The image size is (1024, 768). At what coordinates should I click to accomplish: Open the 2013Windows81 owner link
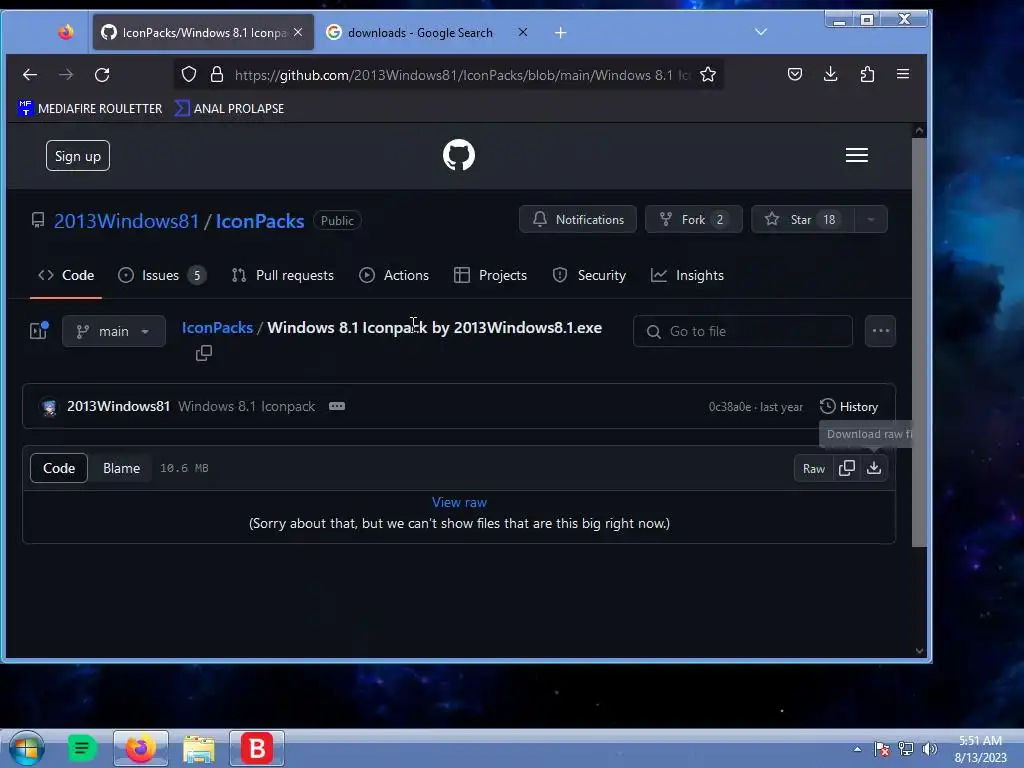point(126,221)
